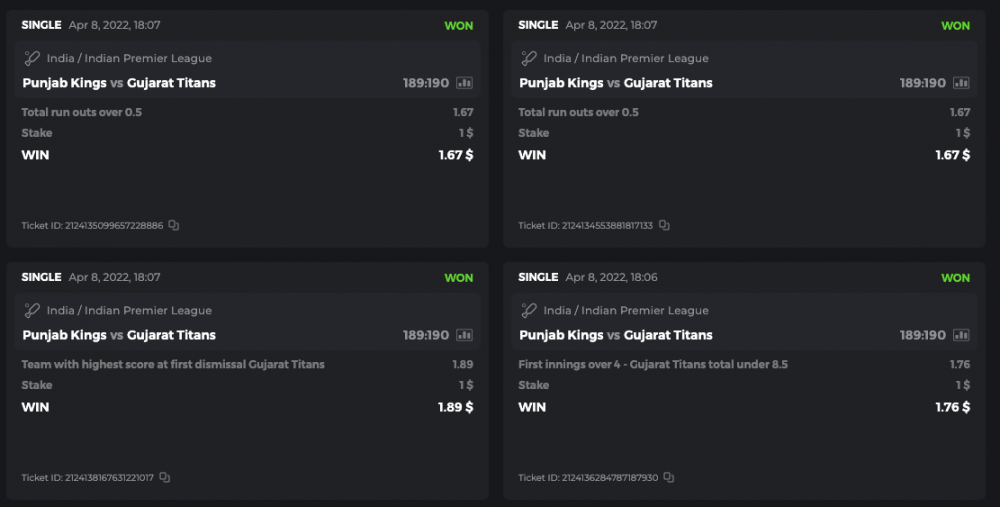Copy ticket ID ending in 817133
Screen dimensions: 1000x507
(x=664, y=226)
